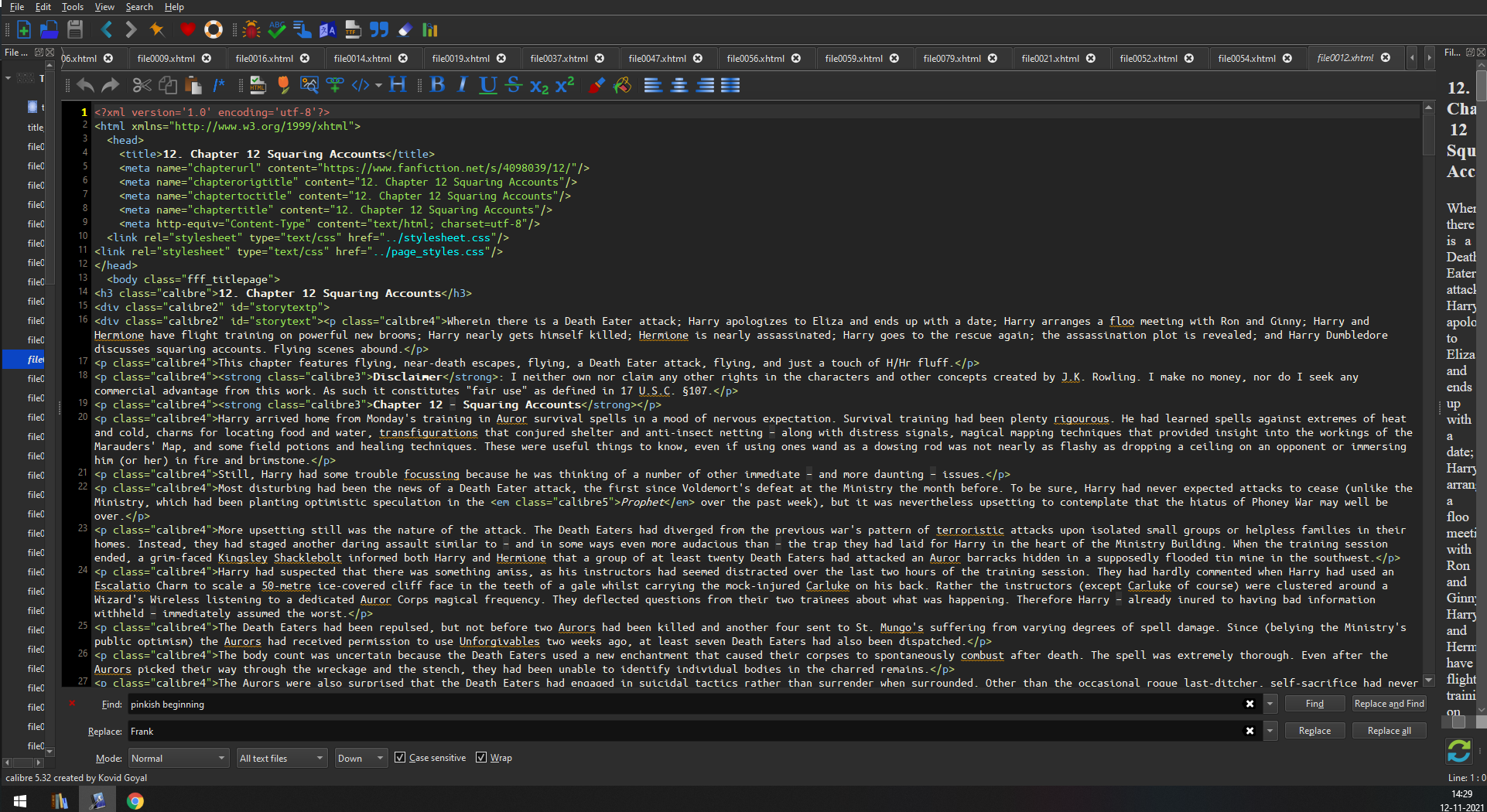Expand the All text files dropdown
Viewport: 1487px width, 812px height.
[x=281, y=759]
